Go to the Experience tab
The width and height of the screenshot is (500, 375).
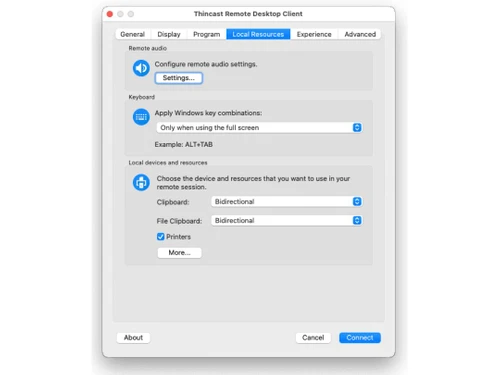click(x=314, y=34)
